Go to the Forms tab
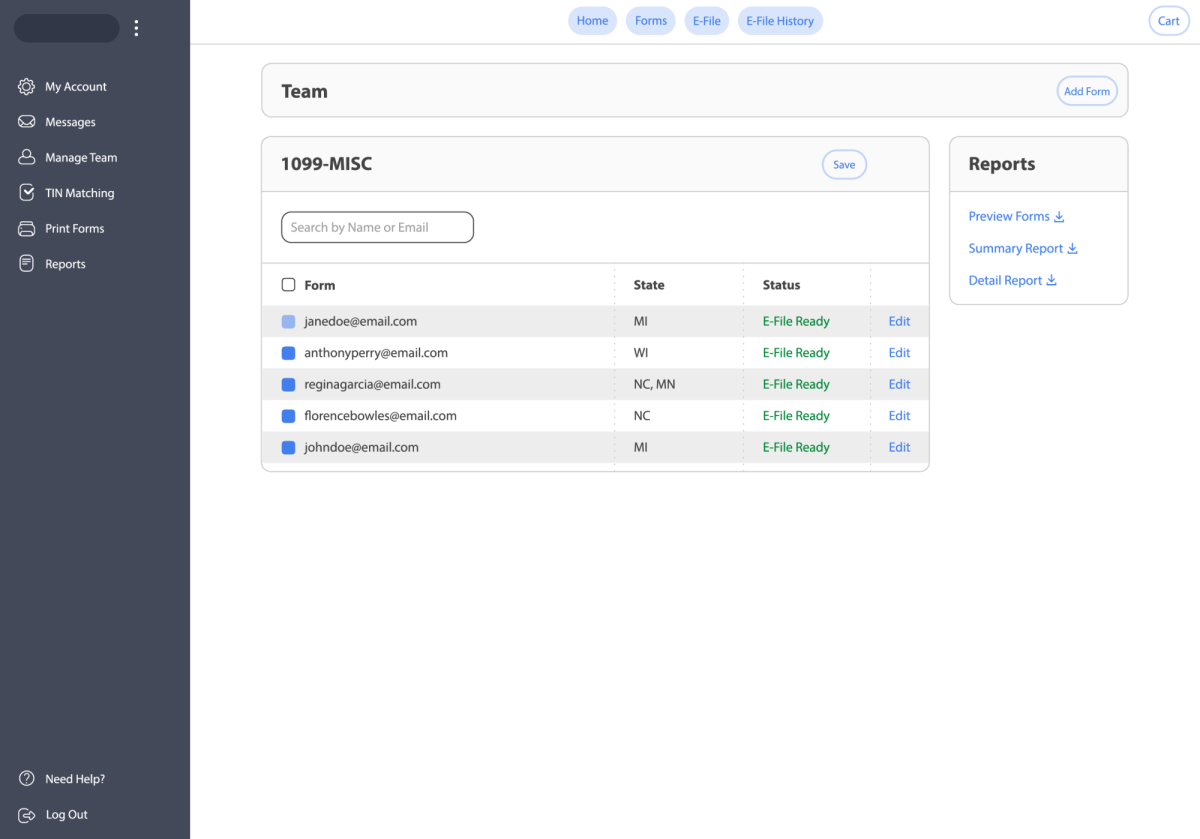The height and width of the screenshot is (839, 1200). 651,21
